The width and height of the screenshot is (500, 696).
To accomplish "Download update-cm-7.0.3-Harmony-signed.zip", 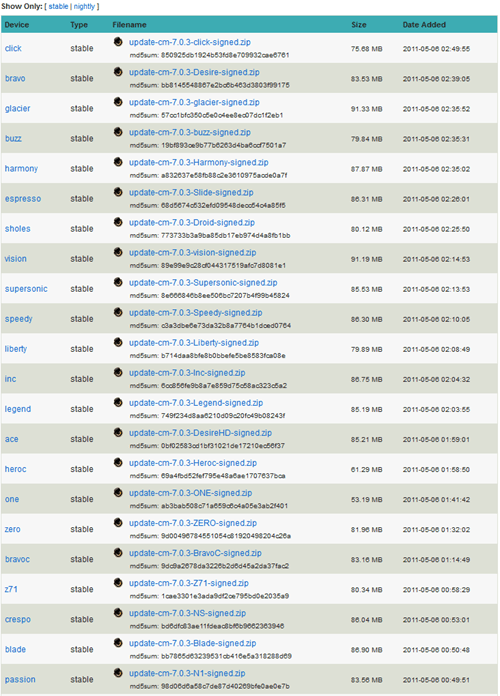I will tap(198, 162).
